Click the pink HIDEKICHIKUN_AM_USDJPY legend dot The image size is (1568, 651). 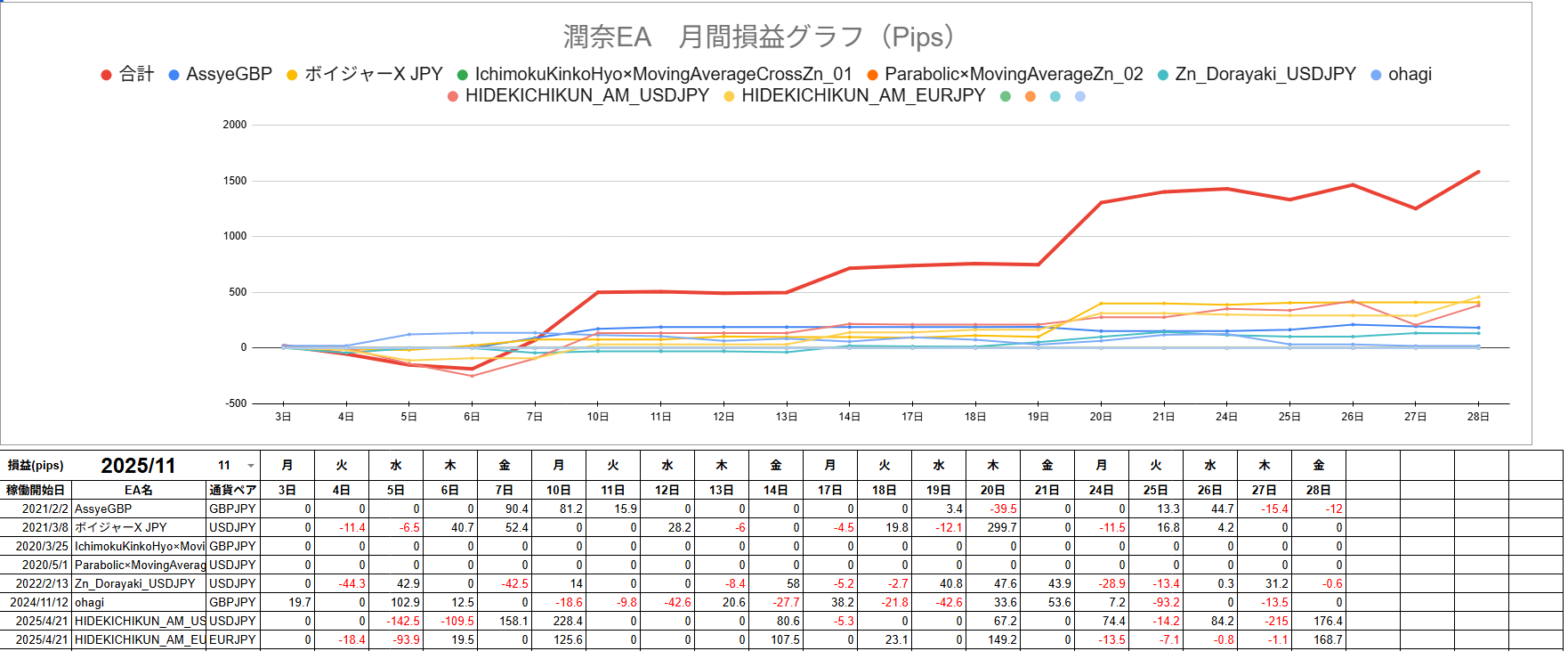point(453,96)
